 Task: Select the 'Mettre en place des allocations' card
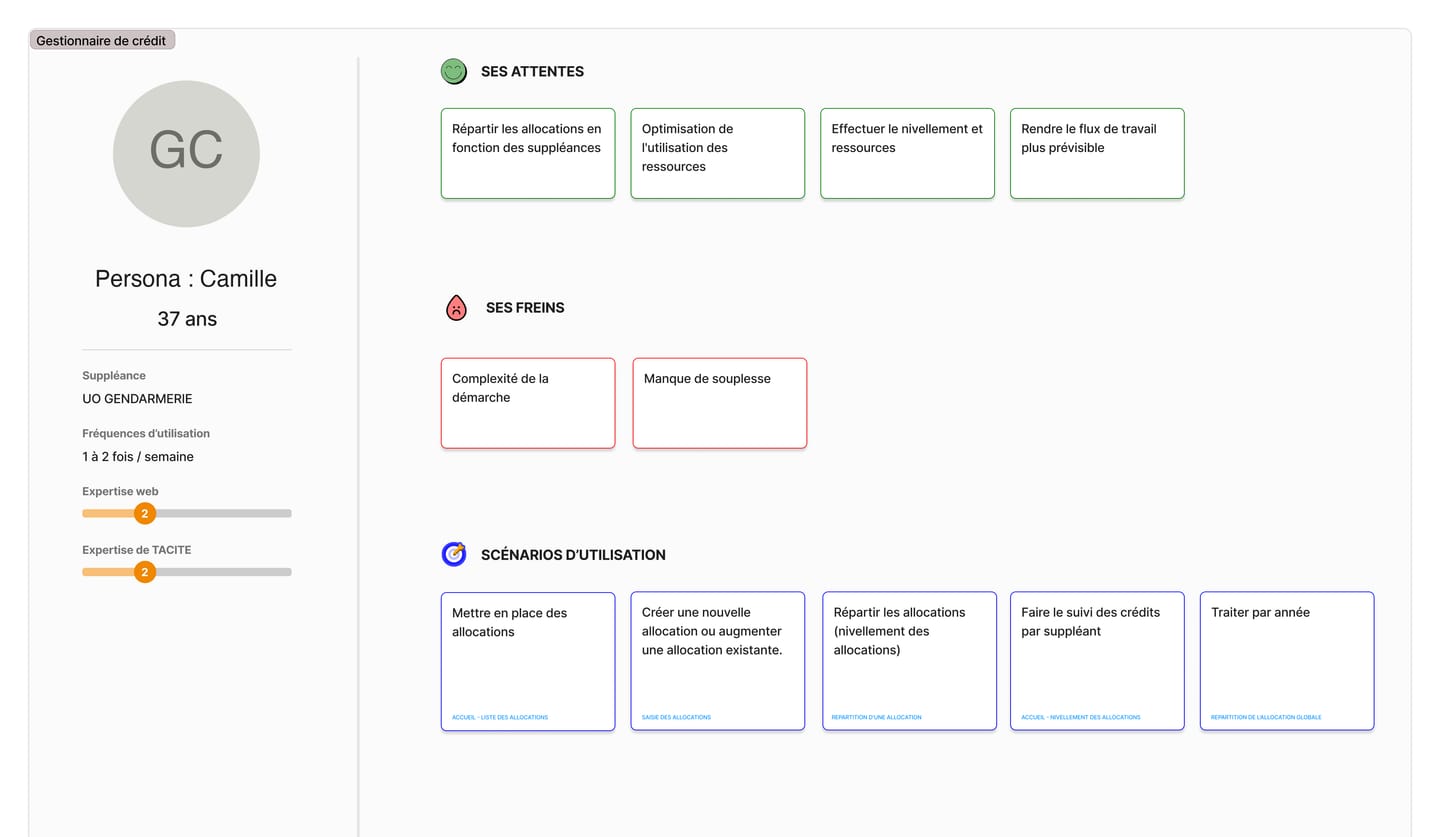point(528,661)
